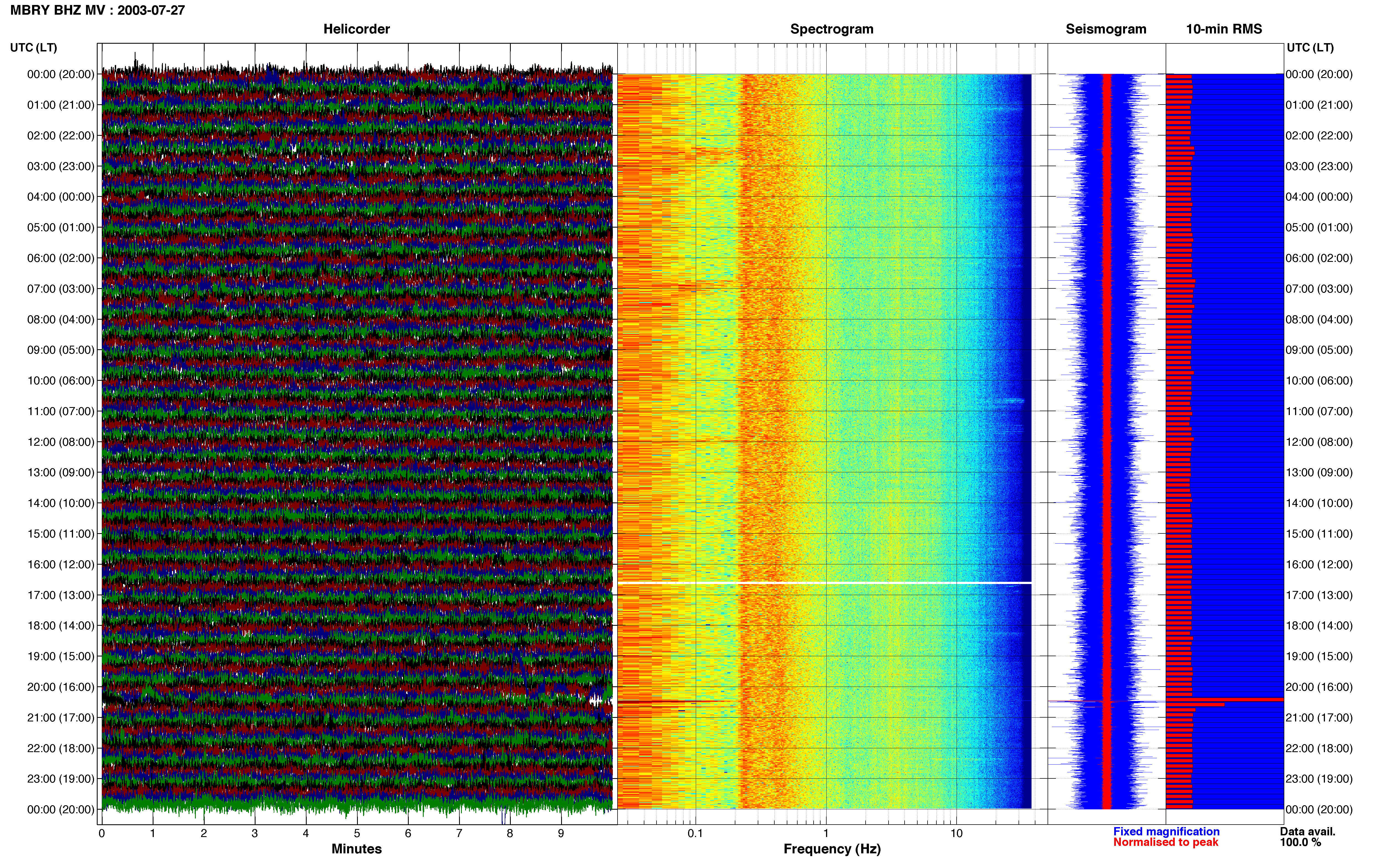Click the left time label '23:00 (19:00)'
Screen dimensions: 1388x868
click(x=61, y=779)
